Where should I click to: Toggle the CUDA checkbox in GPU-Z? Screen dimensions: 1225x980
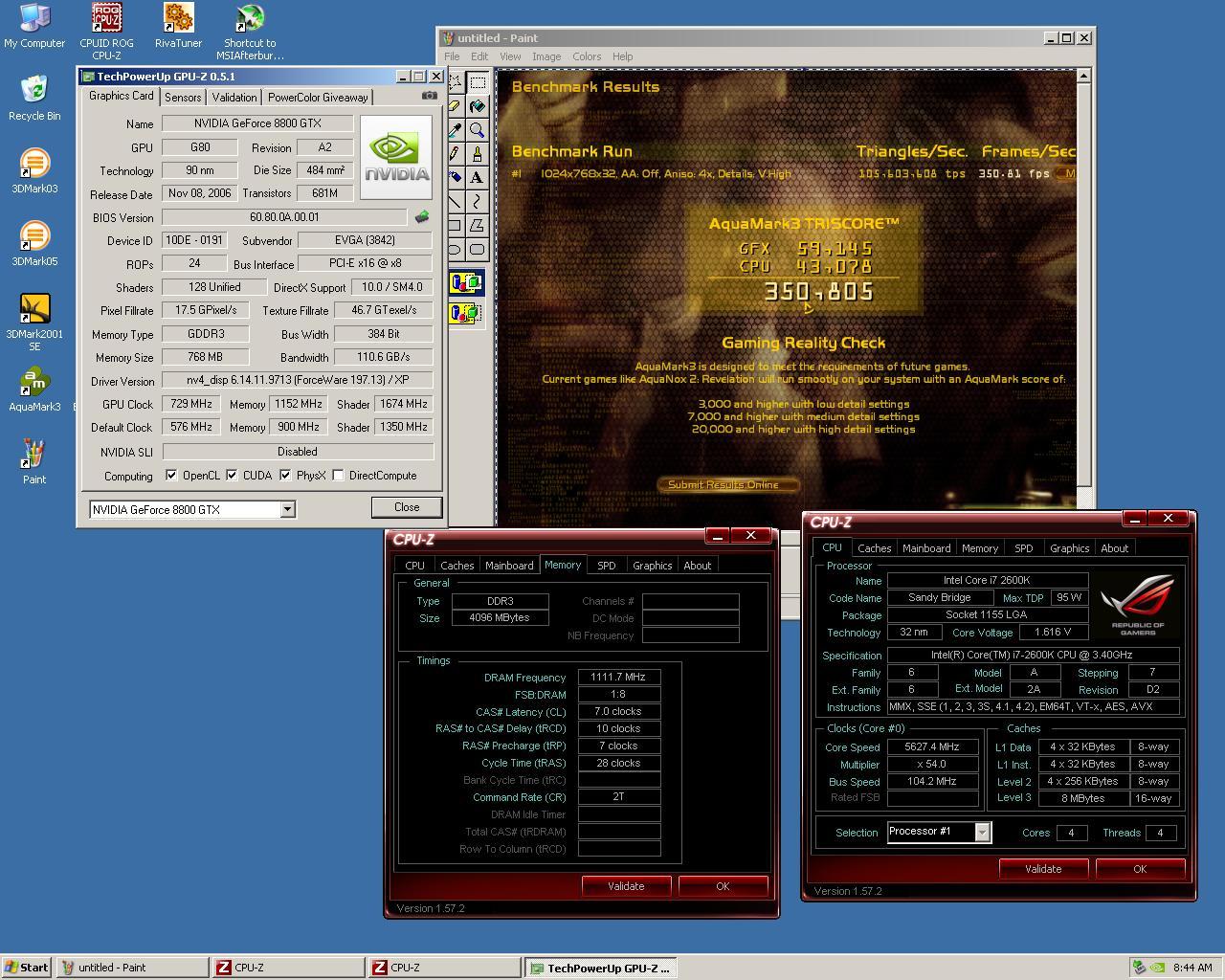232,475
